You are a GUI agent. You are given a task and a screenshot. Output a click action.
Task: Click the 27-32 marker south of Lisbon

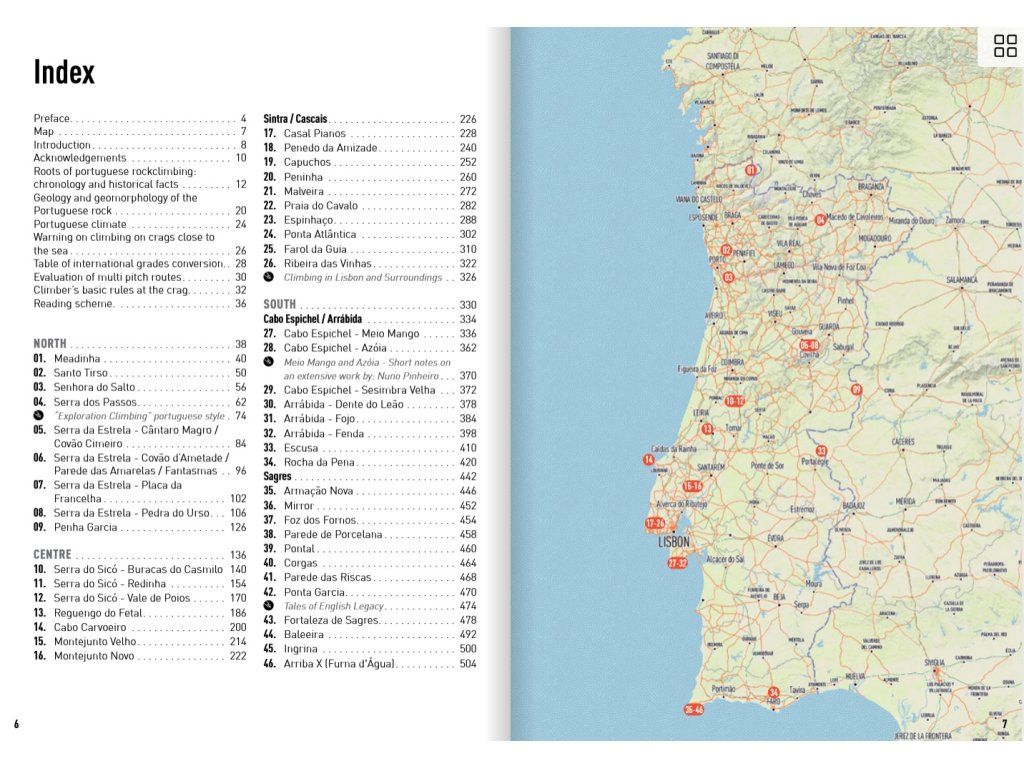tap(677, 563)
